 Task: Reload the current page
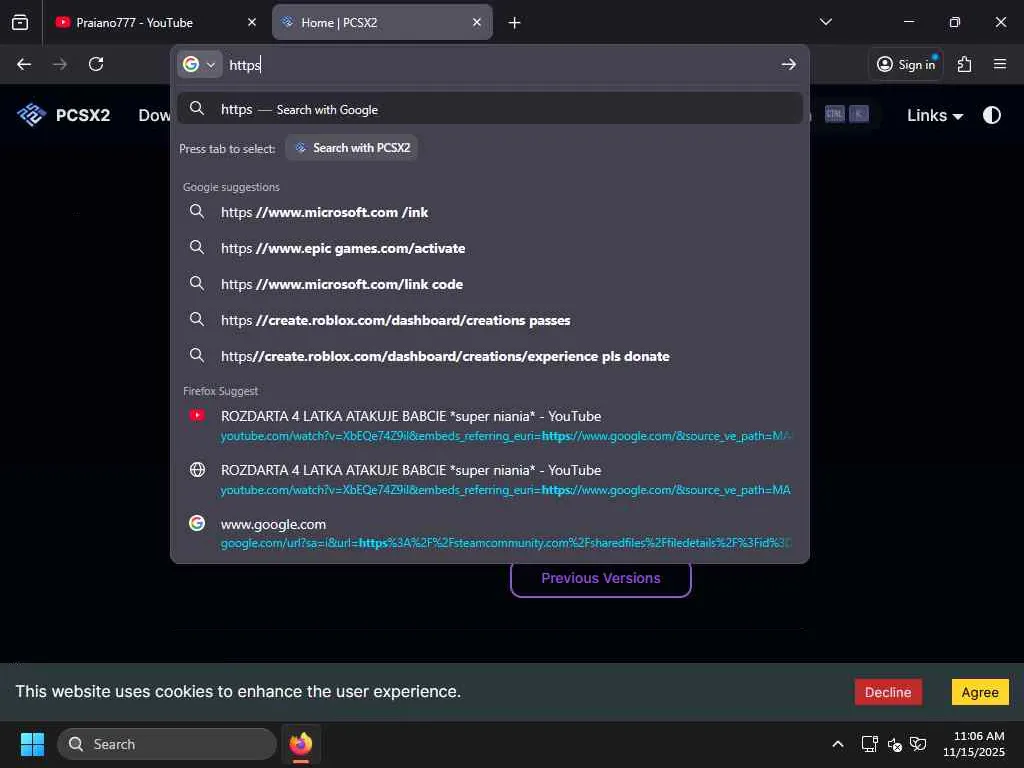(96, 64)
